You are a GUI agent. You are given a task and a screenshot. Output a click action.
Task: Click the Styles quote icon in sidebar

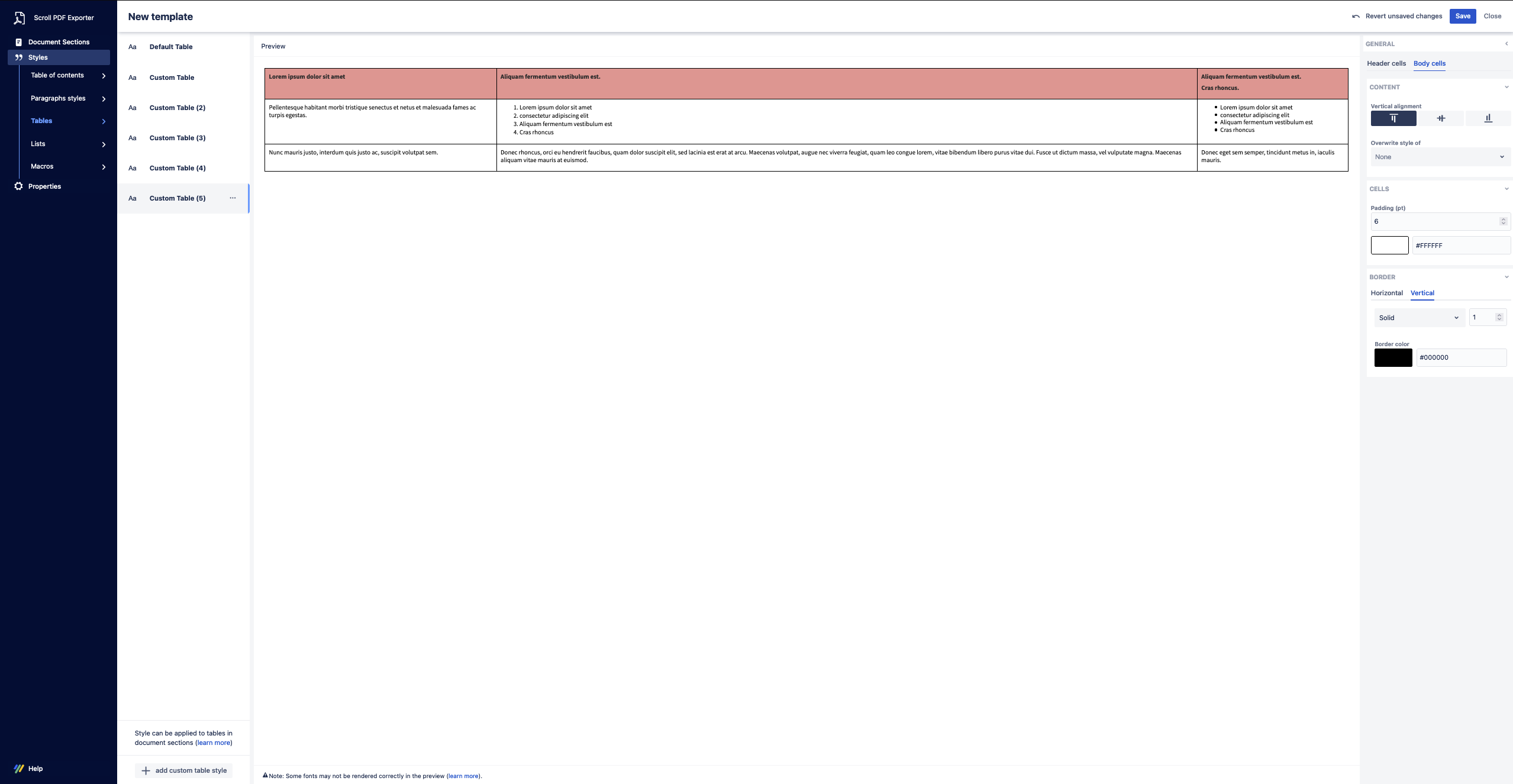tap(19, 57)
